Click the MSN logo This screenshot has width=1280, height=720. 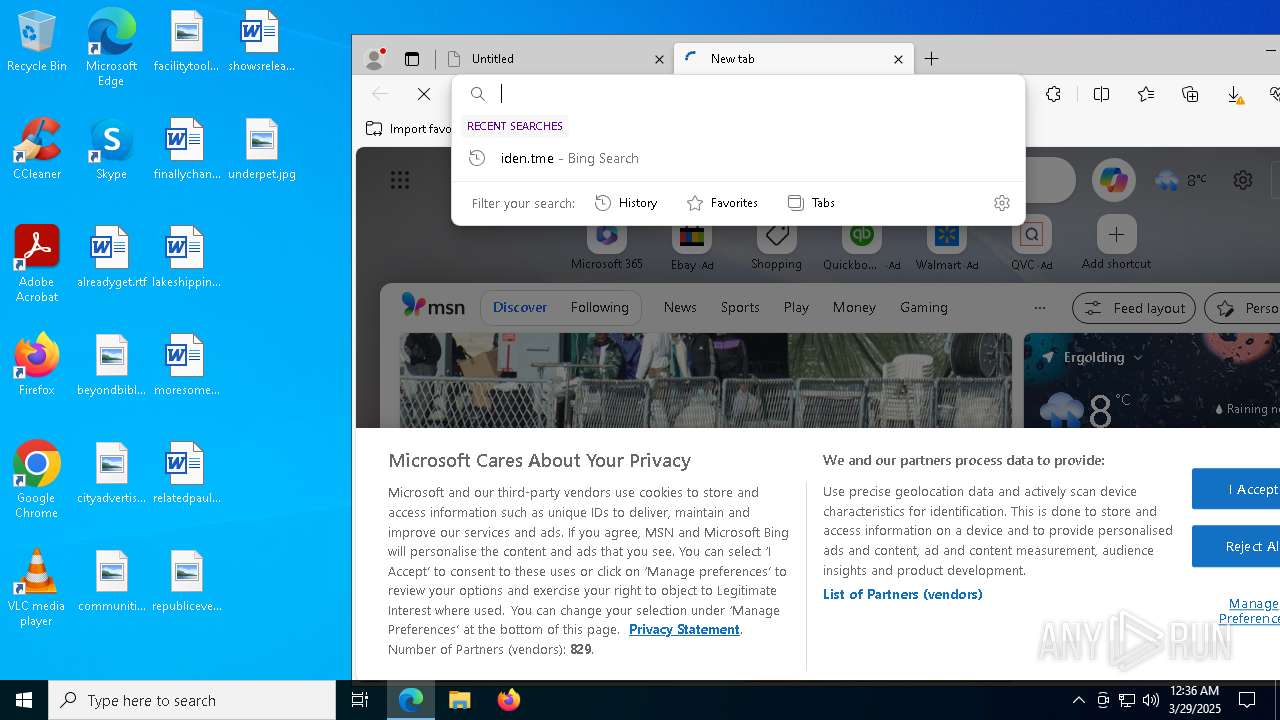pos(432,307)
